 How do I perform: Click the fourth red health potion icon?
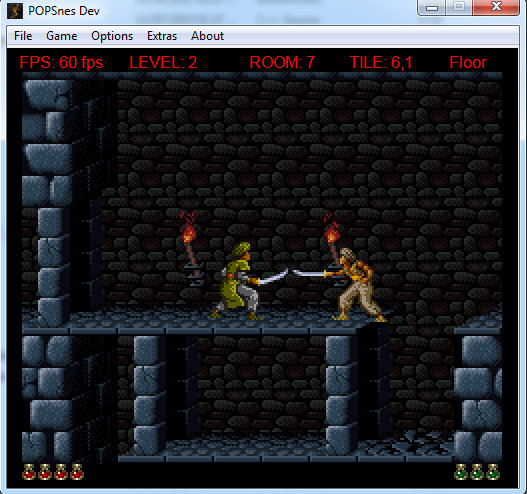77,471
